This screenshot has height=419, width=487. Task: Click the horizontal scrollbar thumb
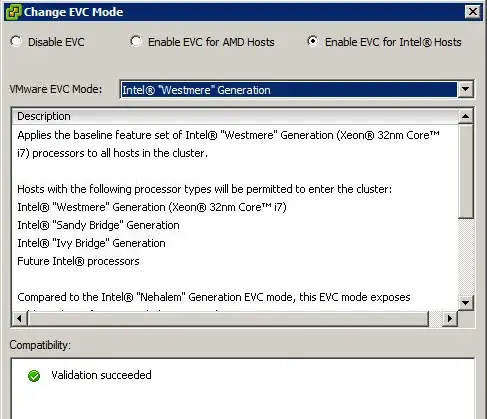(x=228, y=319)
